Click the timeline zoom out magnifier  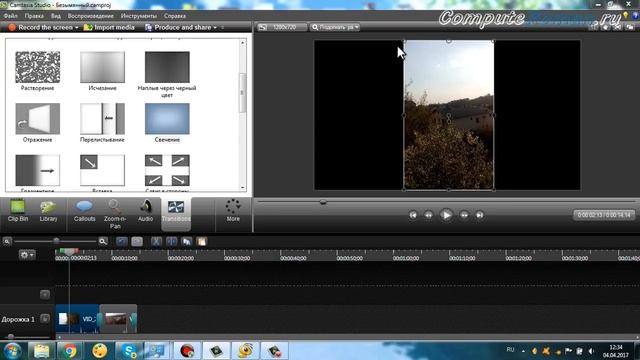point(7,242)
